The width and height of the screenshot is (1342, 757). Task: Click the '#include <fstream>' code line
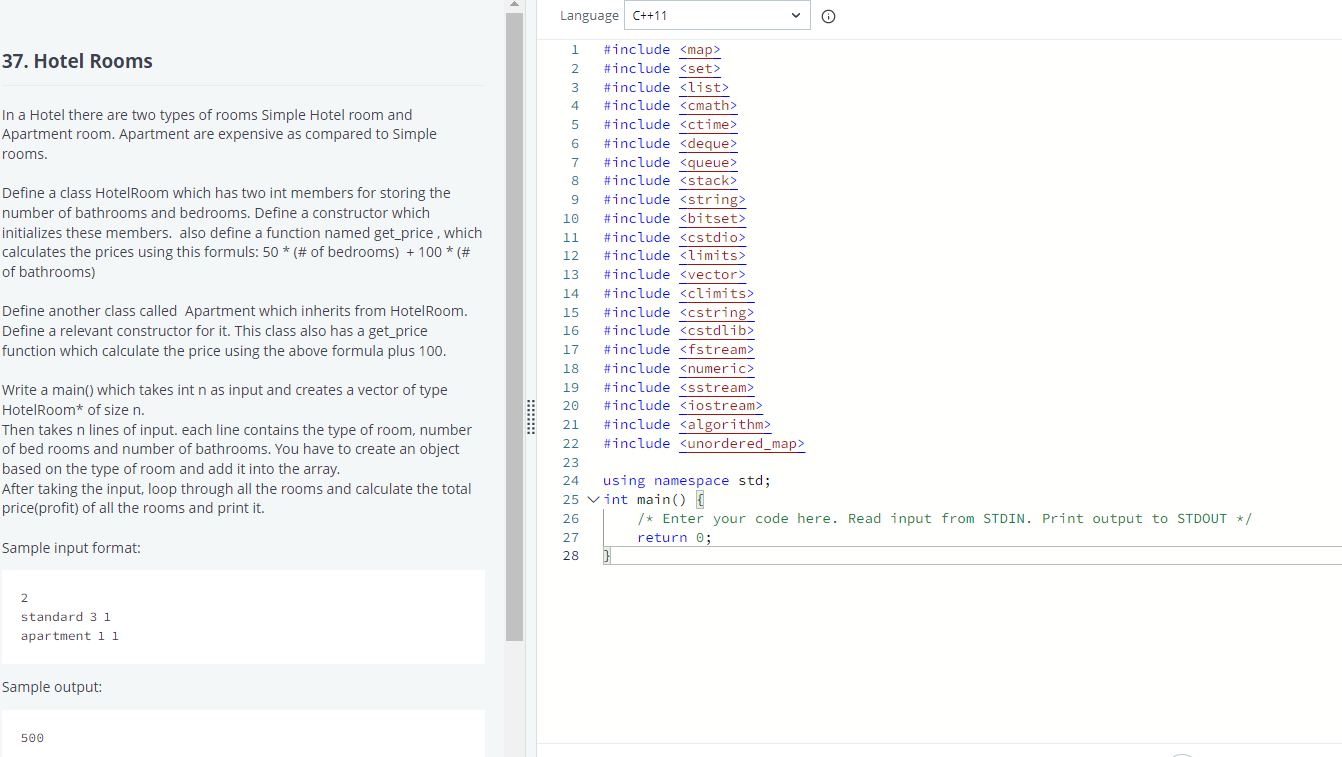[x=678, y=350]
